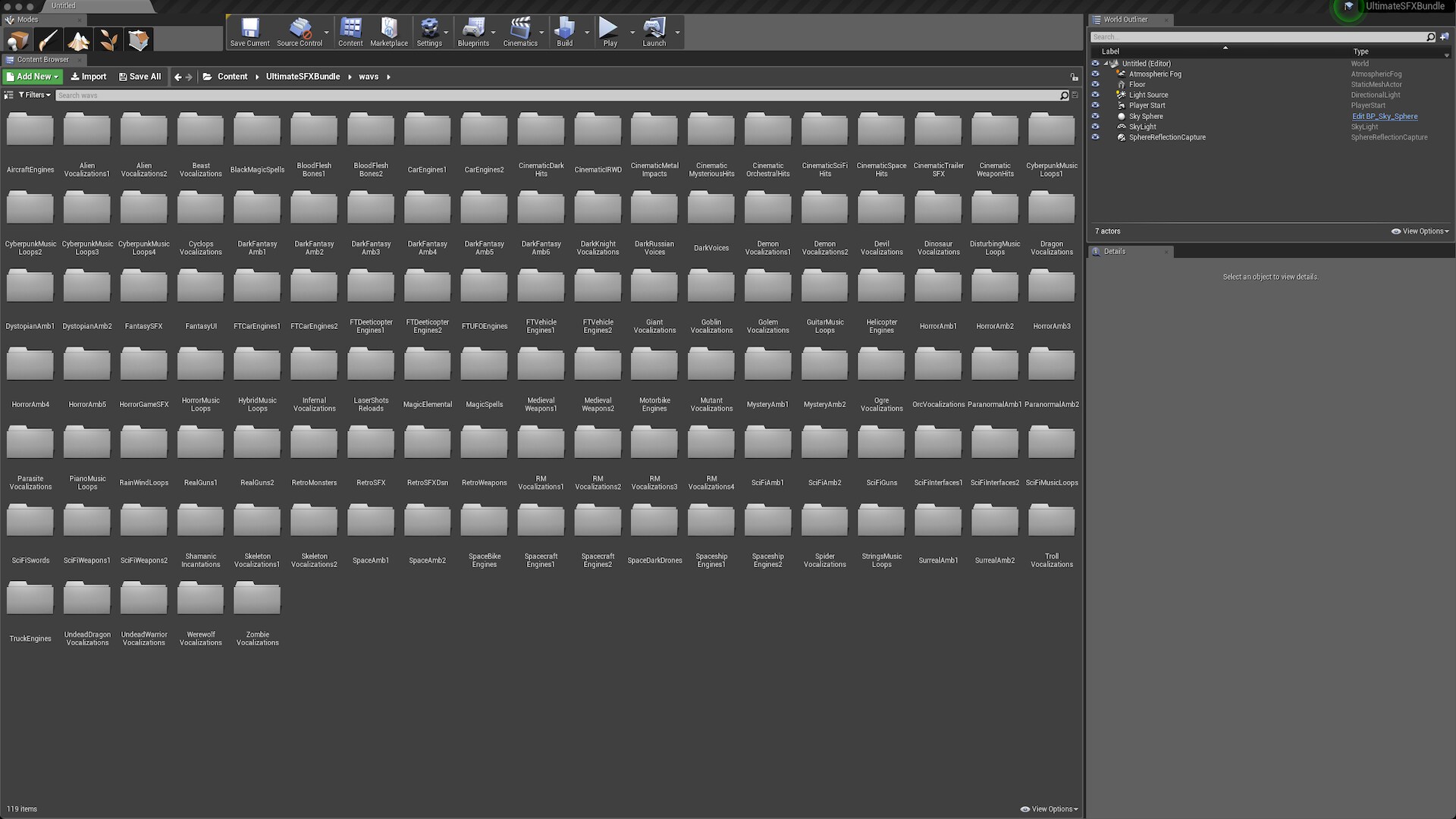Create new folder in World Outliner
1456x819 pixels.
(1444, 36)
